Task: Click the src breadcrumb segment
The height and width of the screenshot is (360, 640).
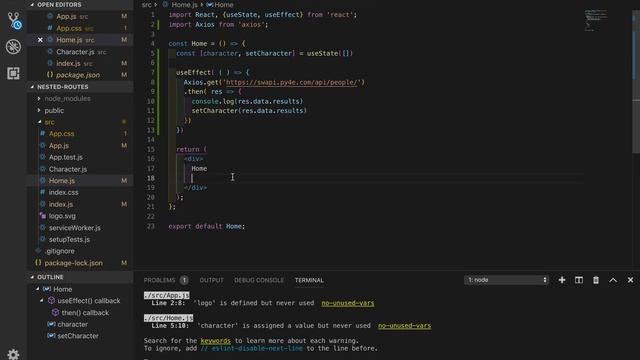Action: click(x=147, y=5)
